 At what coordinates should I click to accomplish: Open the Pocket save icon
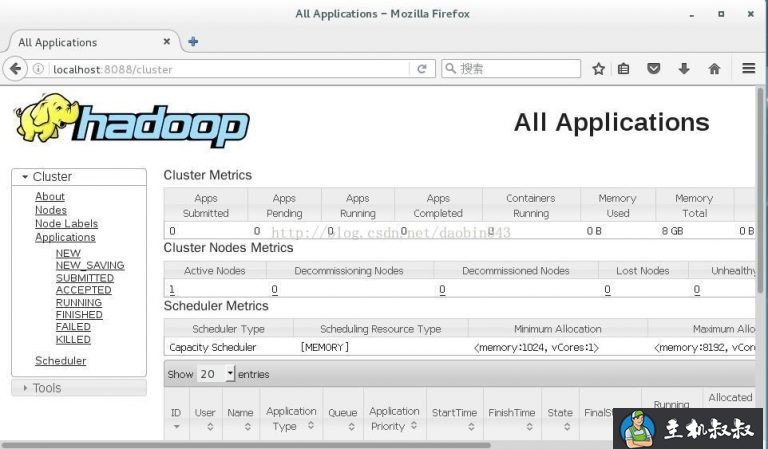[x=654, y=69]
